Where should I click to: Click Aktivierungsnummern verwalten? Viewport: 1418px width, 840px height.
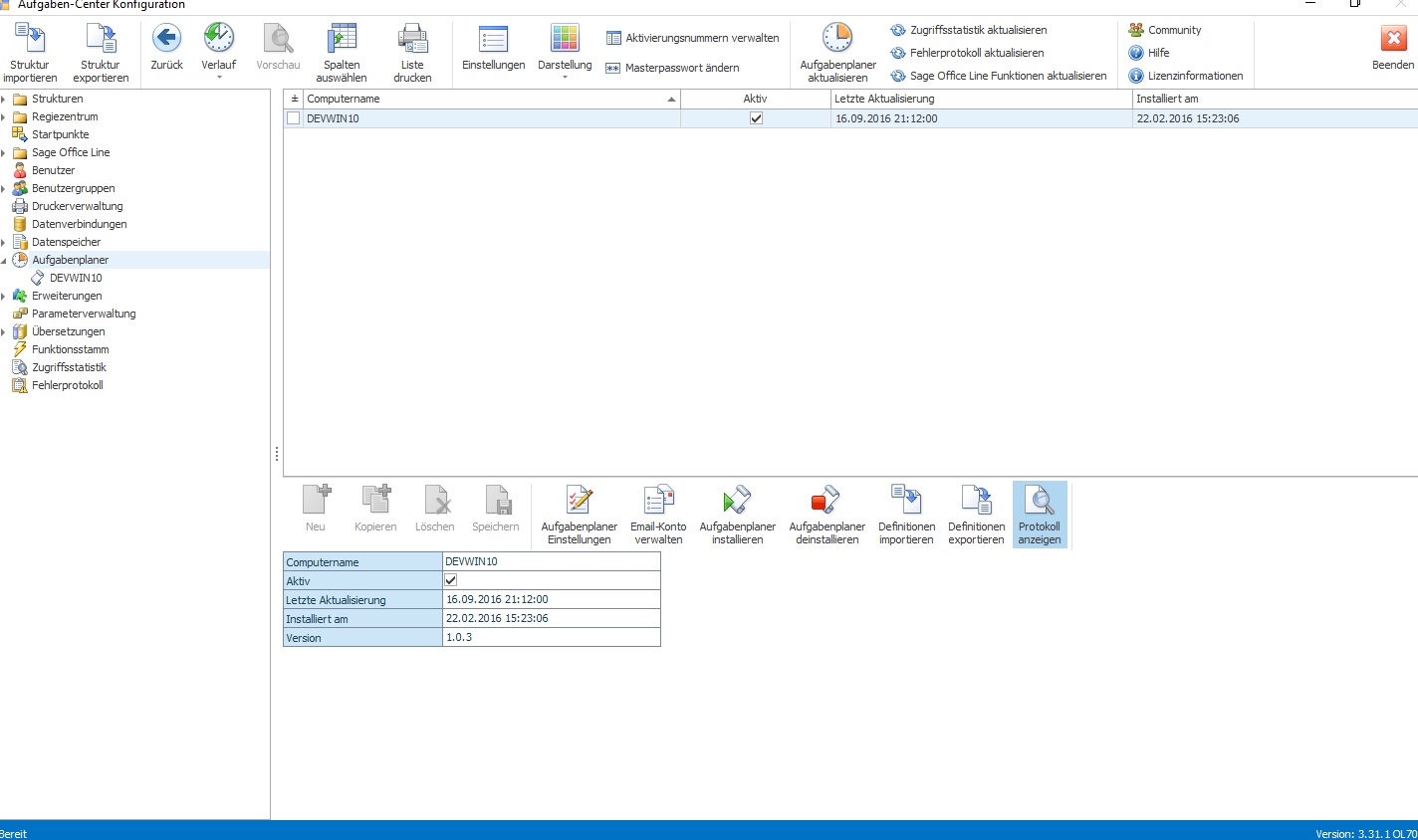click(x=692, y=38)
